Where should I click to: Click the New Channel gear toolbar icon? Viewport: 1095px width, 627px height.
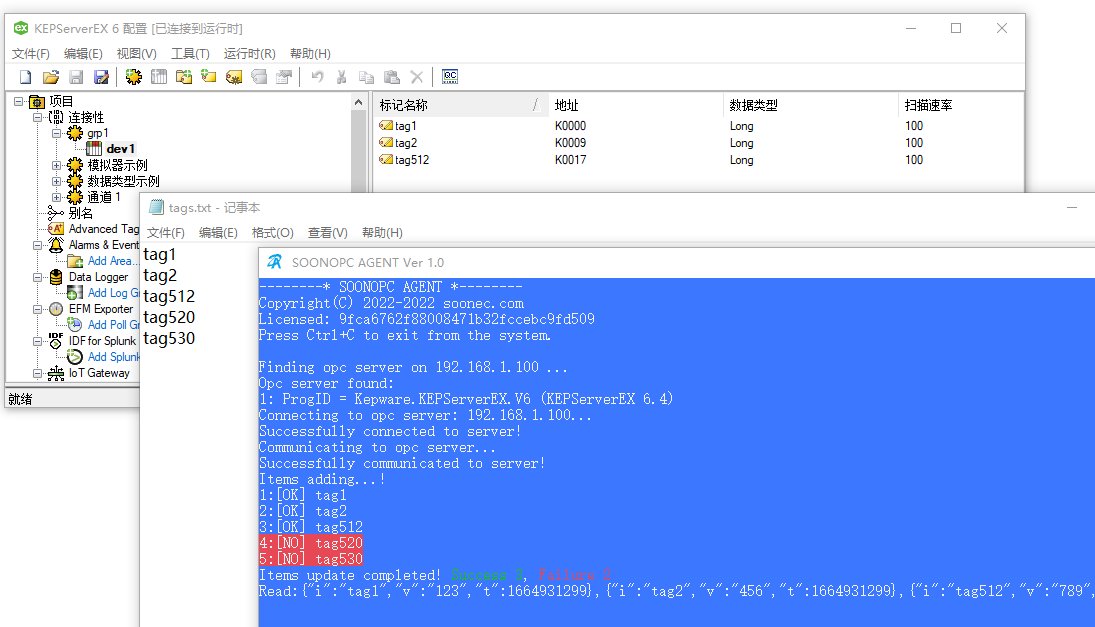133,77
